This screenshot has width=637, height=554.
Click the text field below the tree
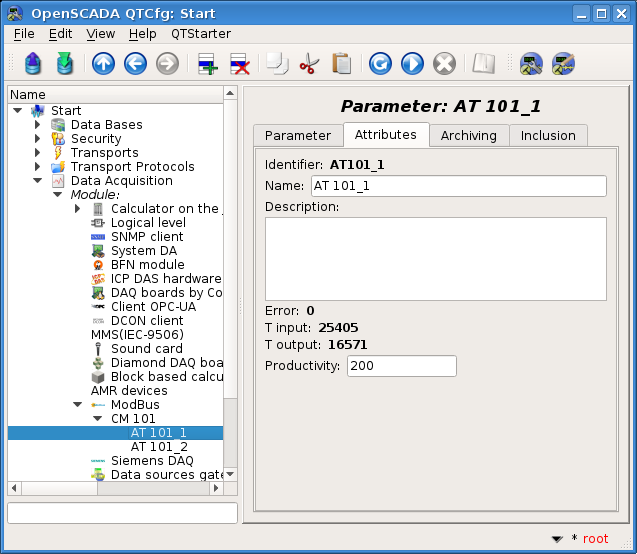coord(122,513)
